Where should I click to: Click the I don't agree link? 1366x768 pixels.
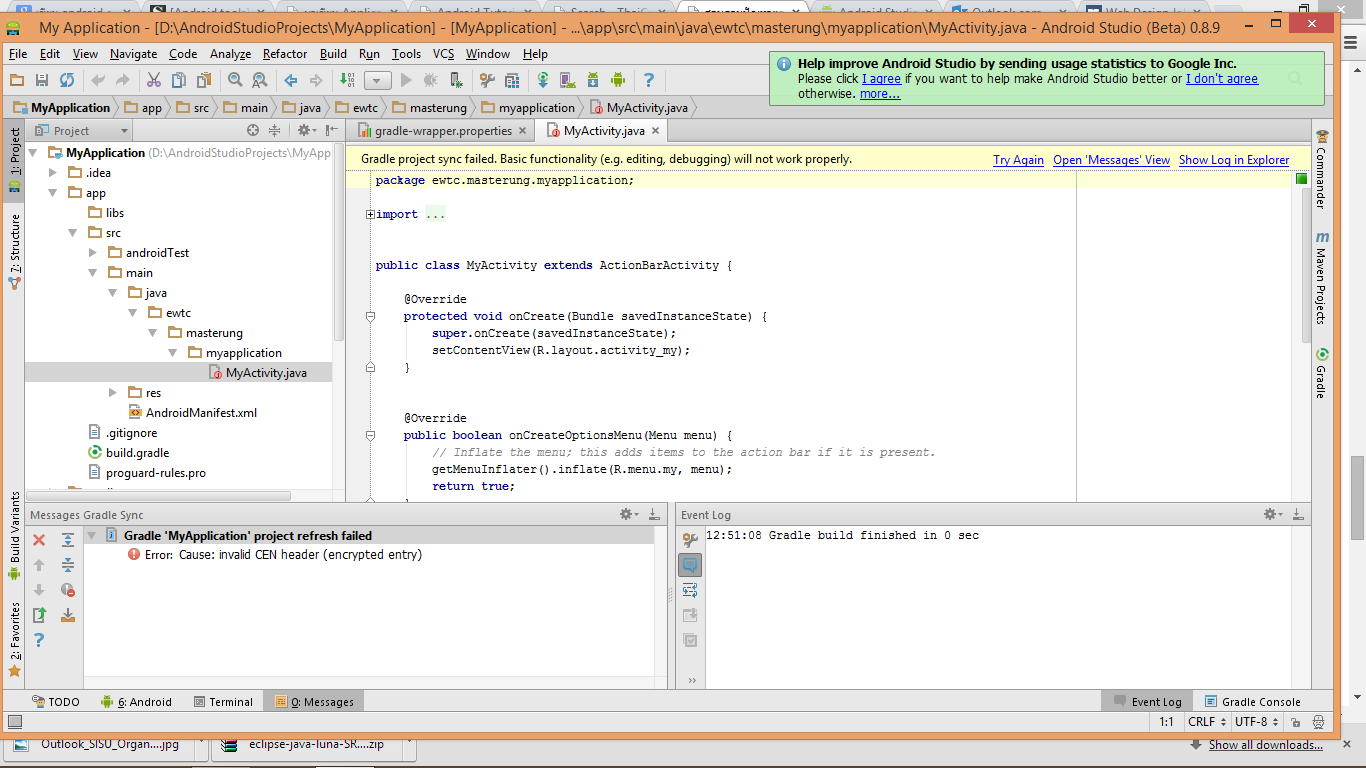(x=1222, y=79)
